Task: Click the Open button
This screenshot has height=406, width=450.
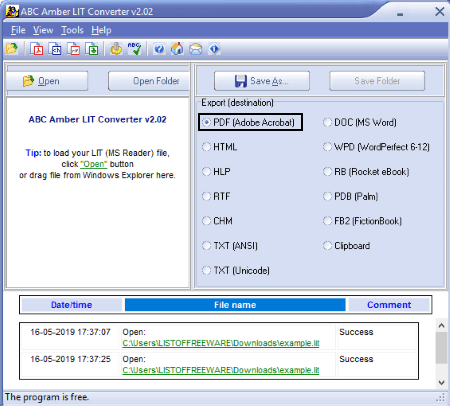Action: click(x=47, y=81)
